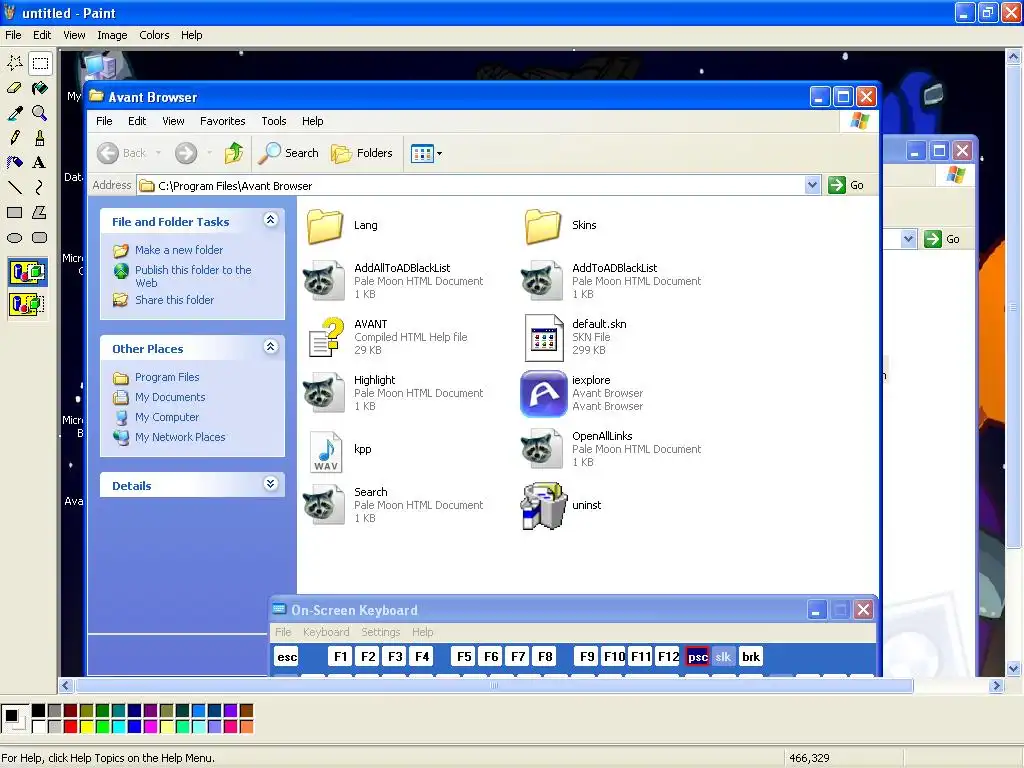Image resolution: width=1024 pixels, height=768 pixels.
Task: Toggle the psc key on On-Screen Keyboard
Action: click(x=697, y=657)
